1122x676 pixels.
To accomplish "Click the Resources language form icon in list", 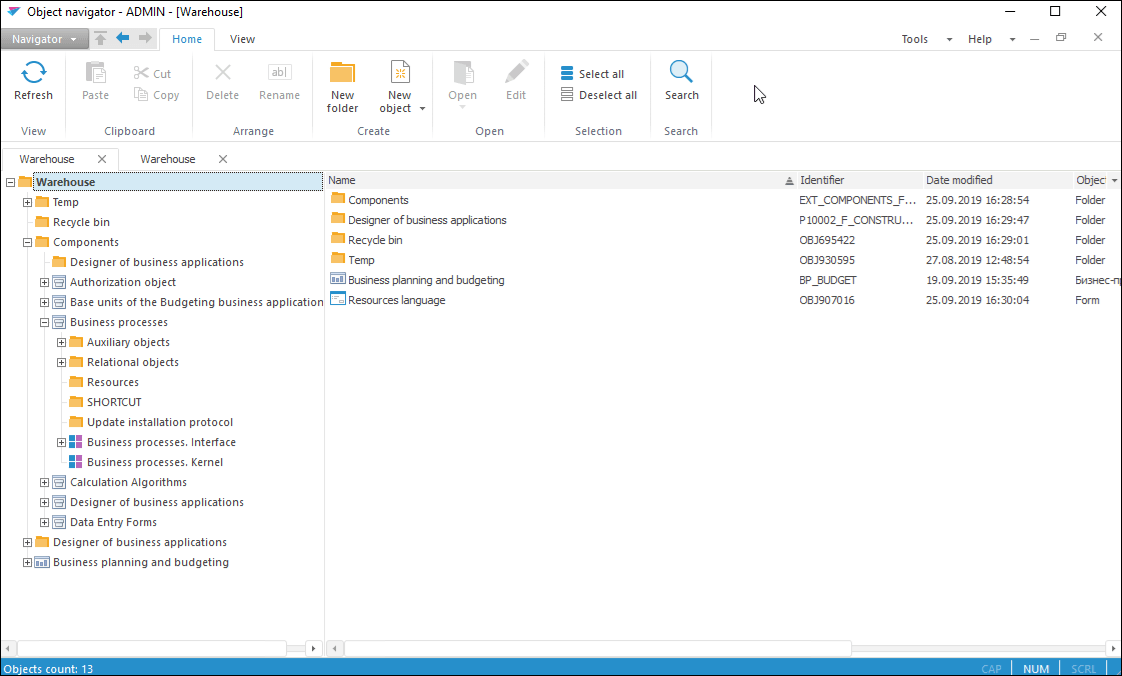I will coord(338,300).
